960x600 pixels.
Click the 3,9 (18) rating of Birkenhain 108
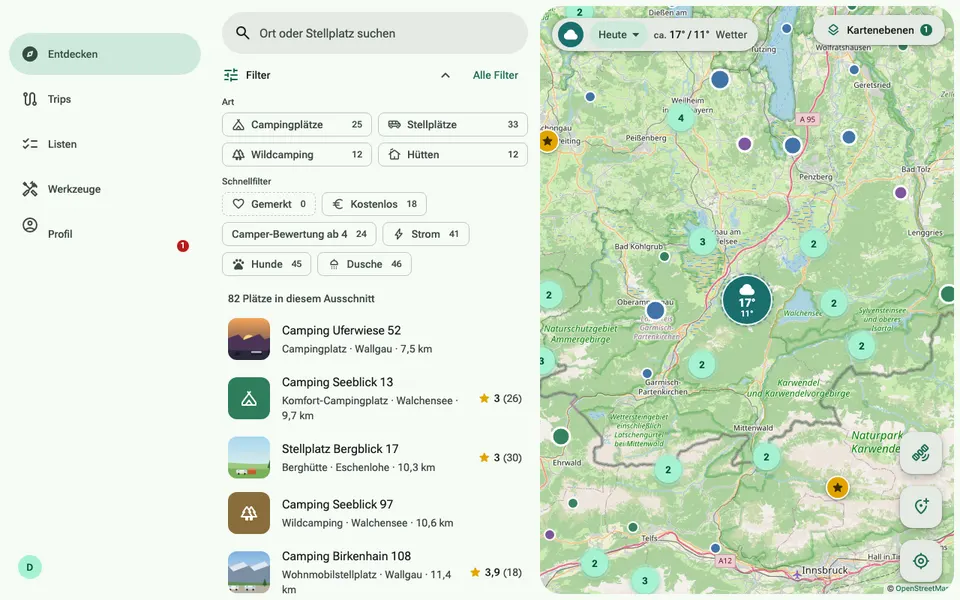pyautogui.click(x=496, y=572)
